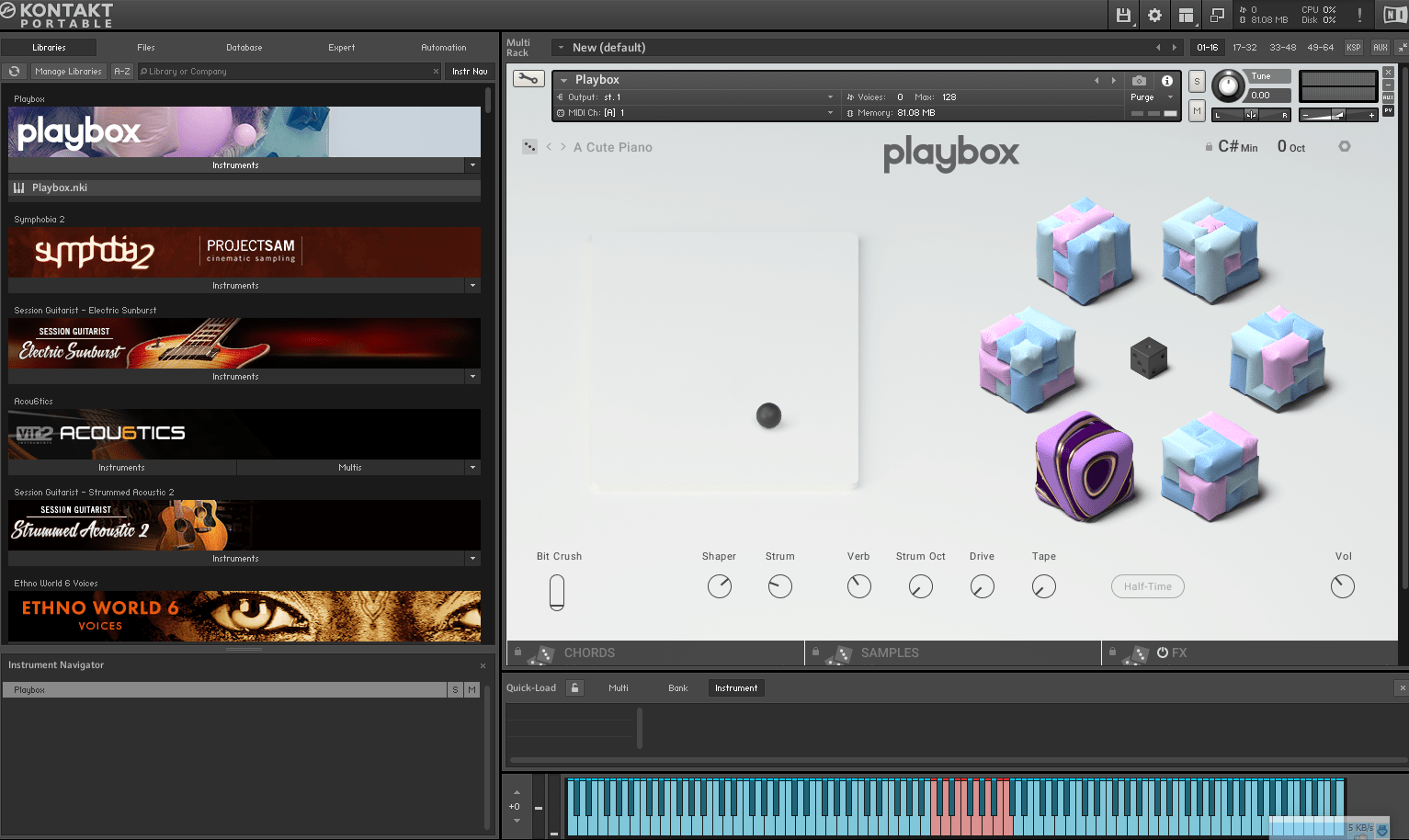Toggle the PV button on instrument header
1409x840 pixels.
click(x=1389, y=110)
